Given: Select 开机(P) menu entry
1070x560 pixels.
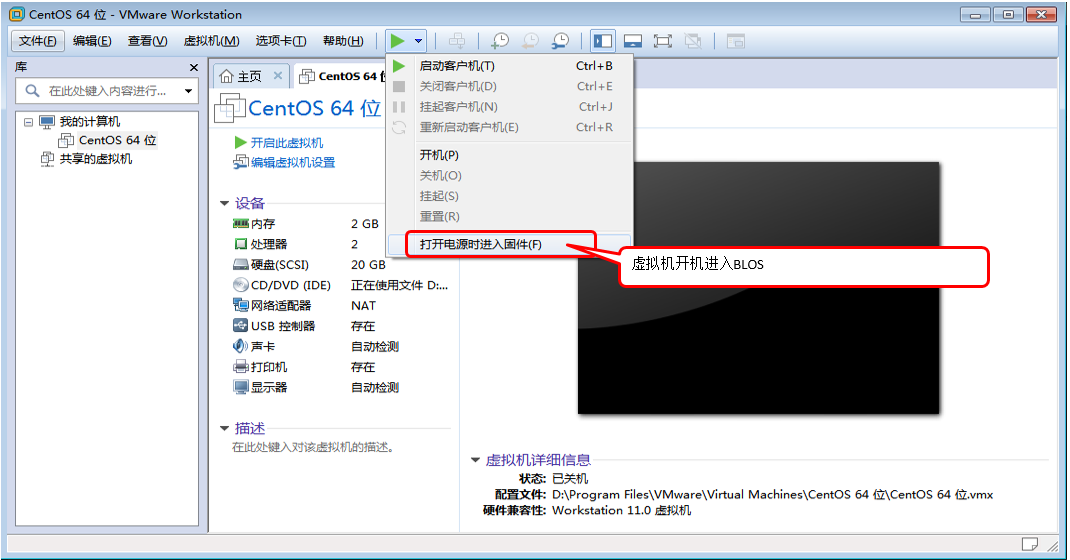Looking at the screenshot, I should click(510, 156).
